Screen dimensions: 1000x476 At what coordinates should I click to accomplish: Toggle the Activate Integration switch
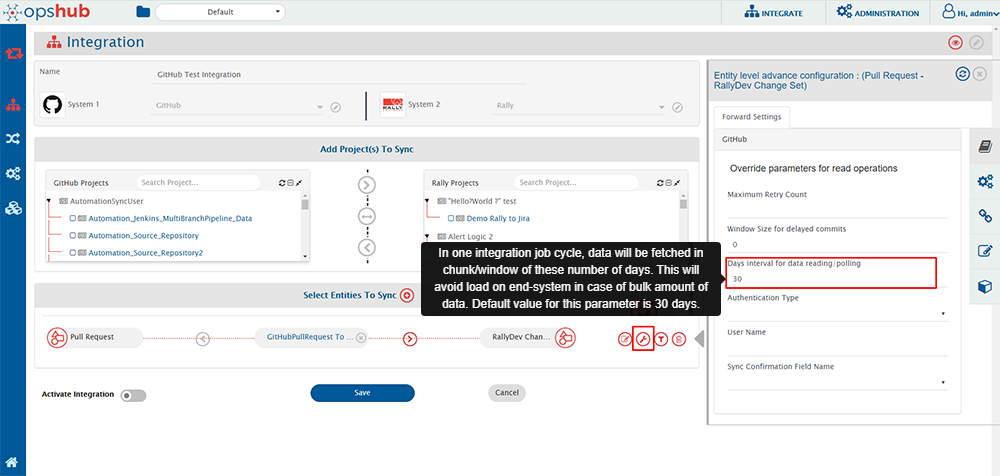132,395
